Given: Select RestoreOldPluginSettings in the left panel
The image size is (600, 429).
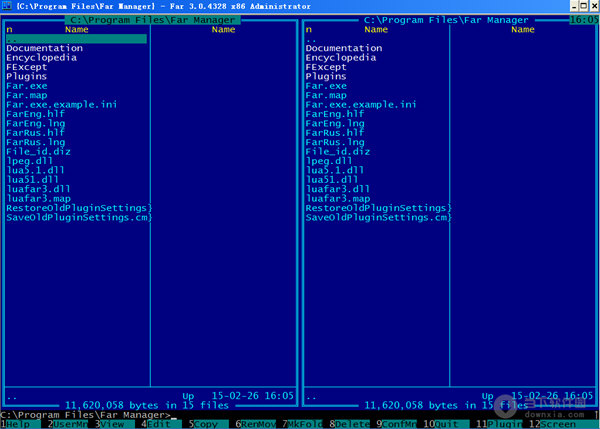Looking at the screenshot, I should [79, 208].
